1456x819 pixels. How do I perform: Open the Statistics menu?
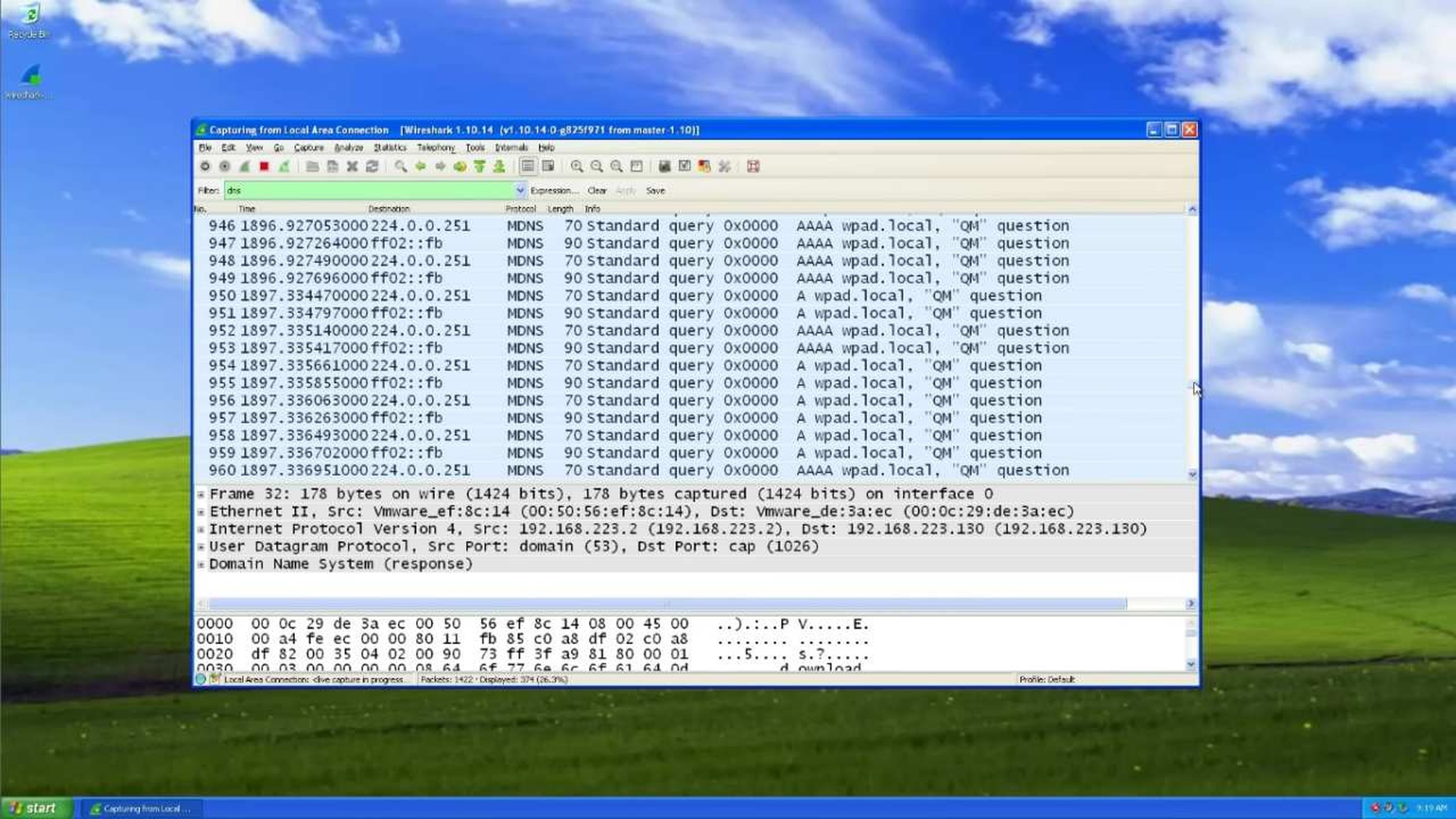tap(390, 147)
